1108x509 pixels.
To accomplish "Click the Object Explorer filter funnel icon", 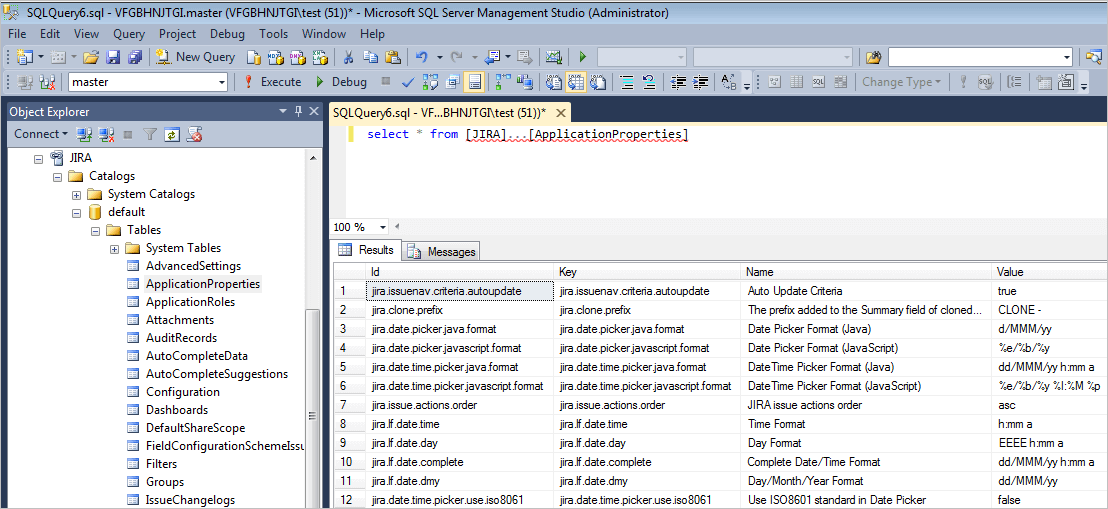I will (149, 134).
